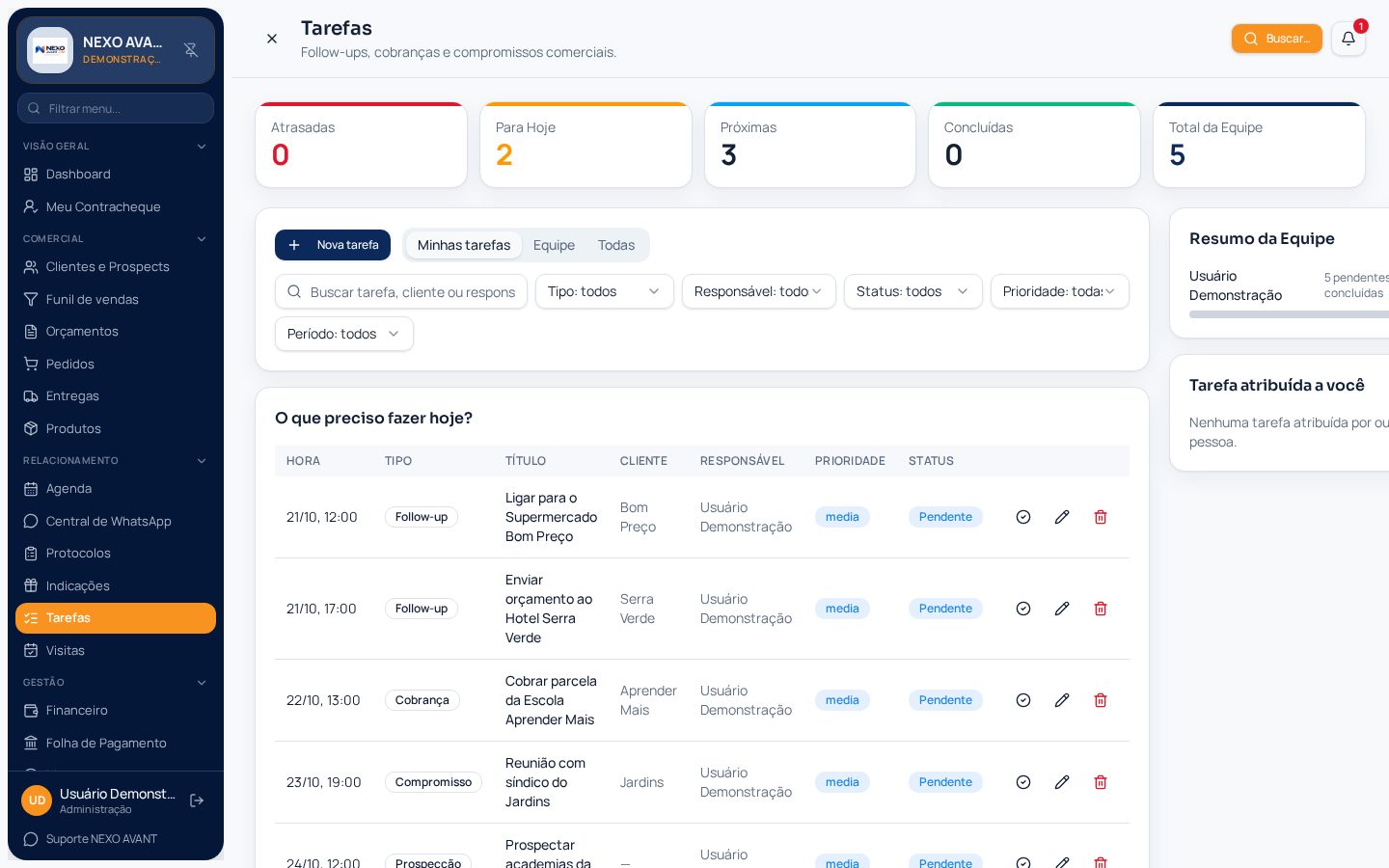Unpin the sidebar with the pin icon
1389x868 pixels.
(x=191, y=50)
